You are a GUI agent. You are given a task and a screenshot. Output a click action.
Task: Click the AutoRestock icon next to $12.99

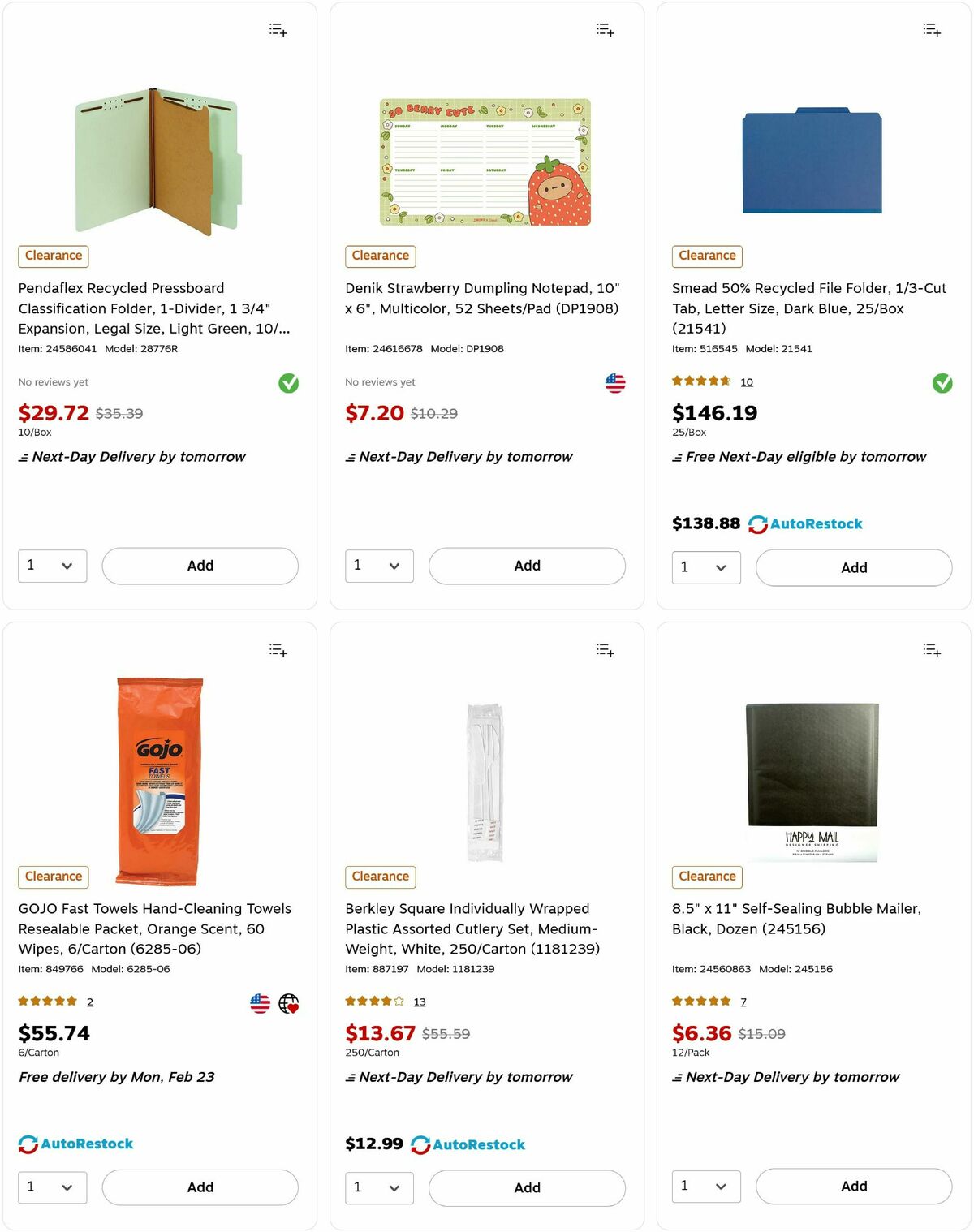tap(421, 1144)
